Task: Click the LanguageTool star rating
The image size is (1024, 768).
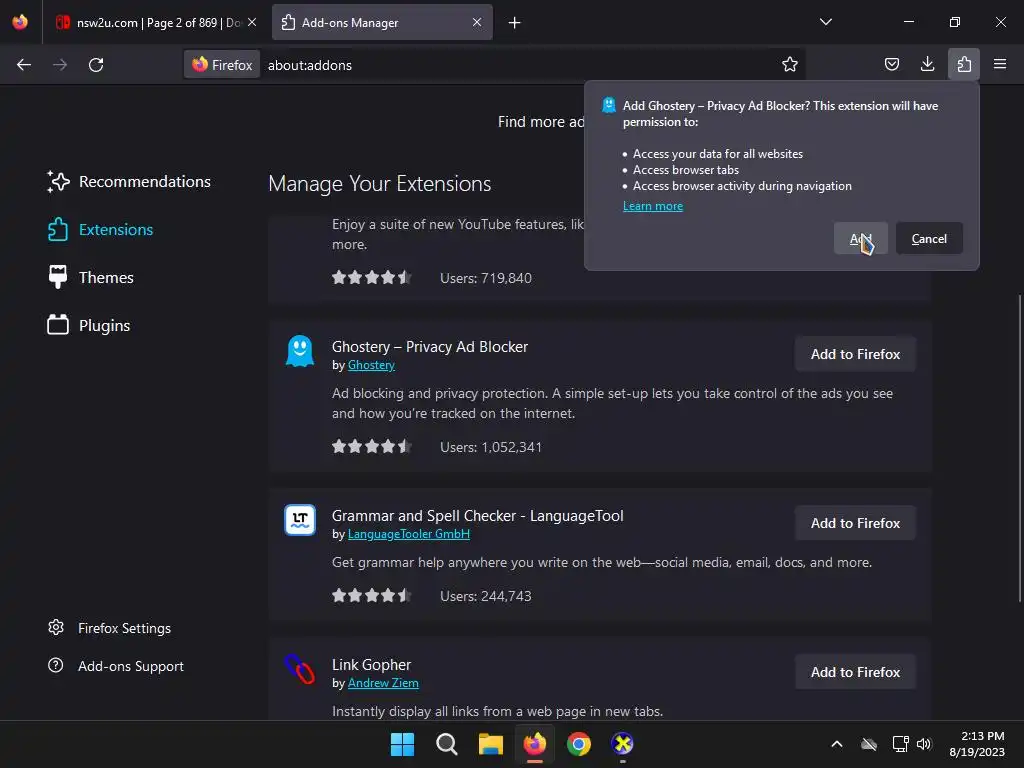Action: coord(372,596)
